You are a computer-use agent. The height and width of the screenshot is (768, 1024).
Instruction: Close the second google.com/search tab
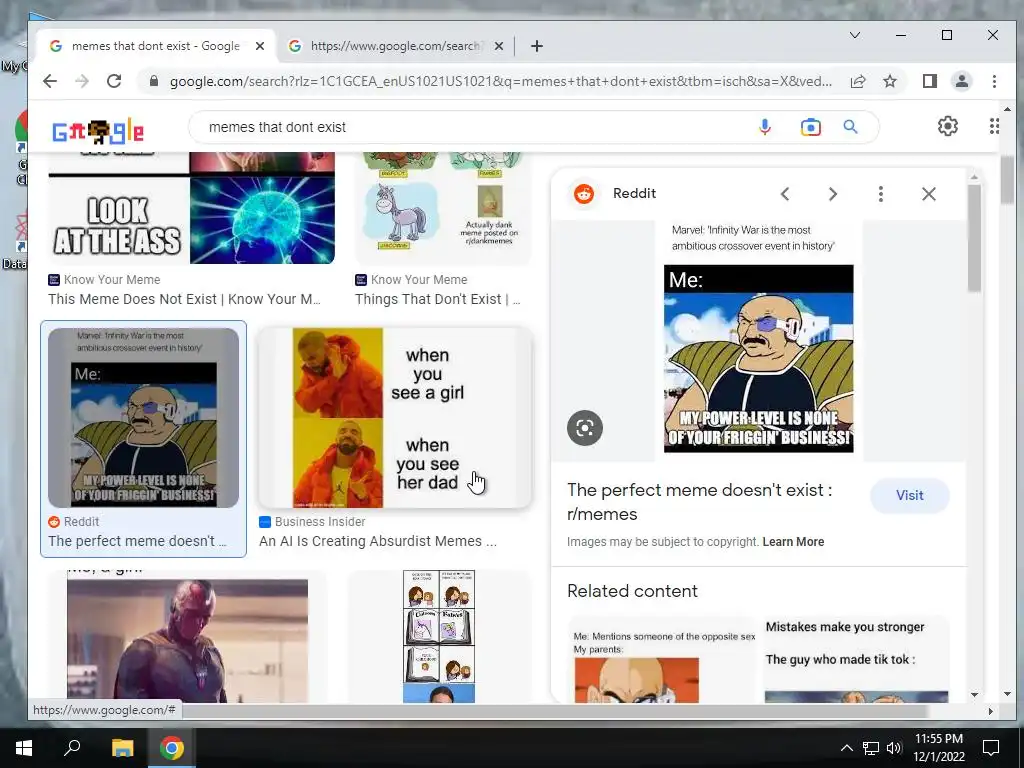(498, 46)
